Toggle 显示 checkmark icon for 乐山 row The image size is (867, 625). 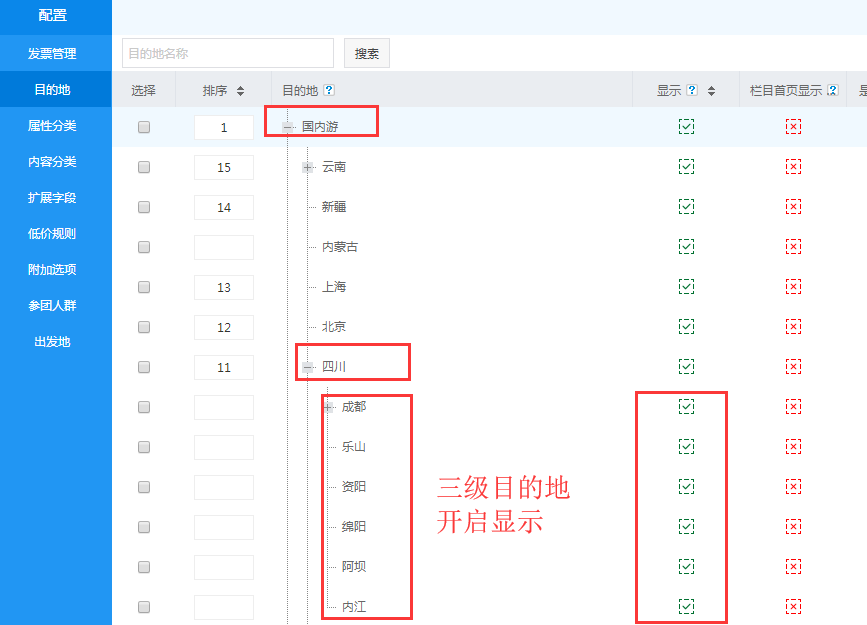pyautogui.click(x=686, y=447)
